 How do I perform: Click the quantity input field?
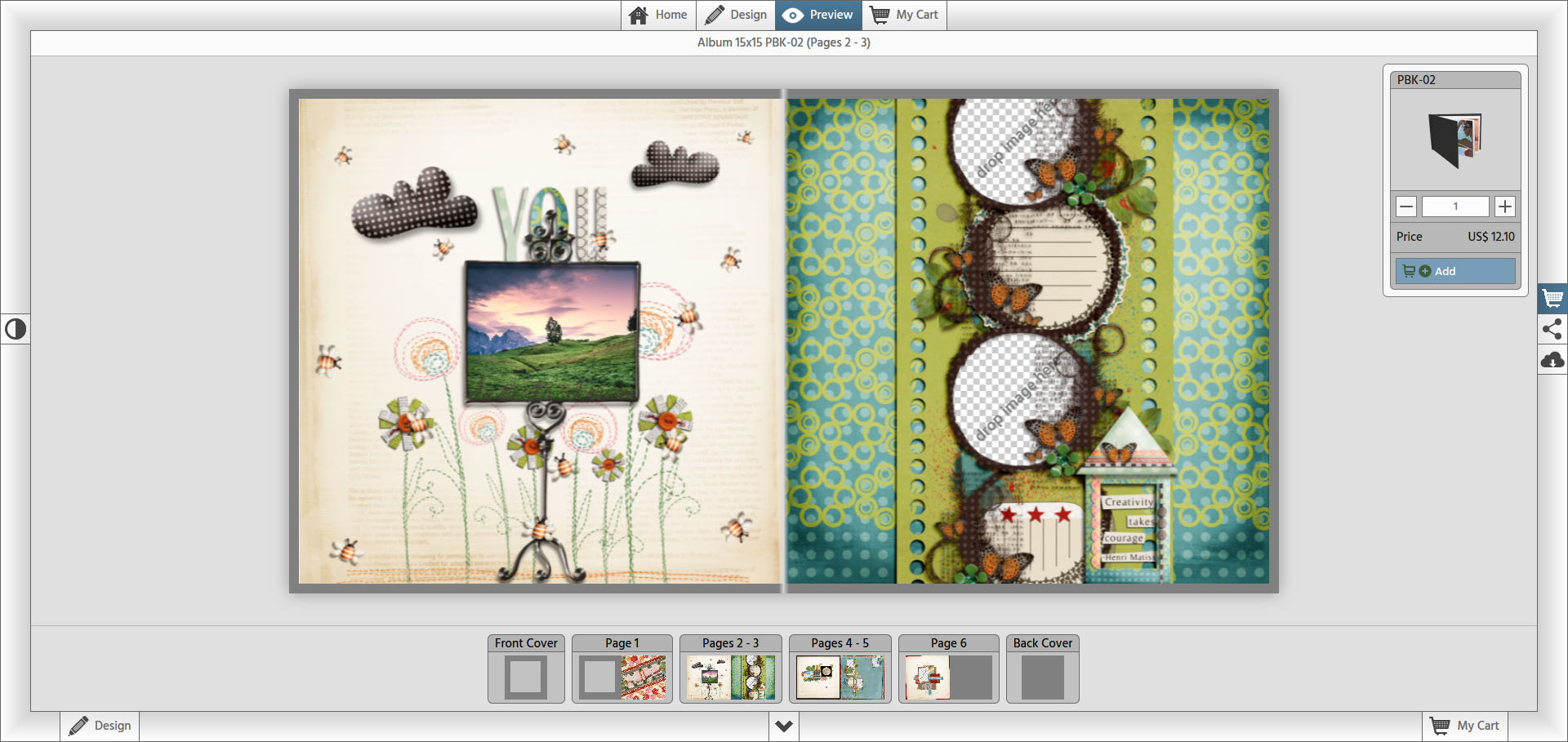click(x=1454, y=207)
